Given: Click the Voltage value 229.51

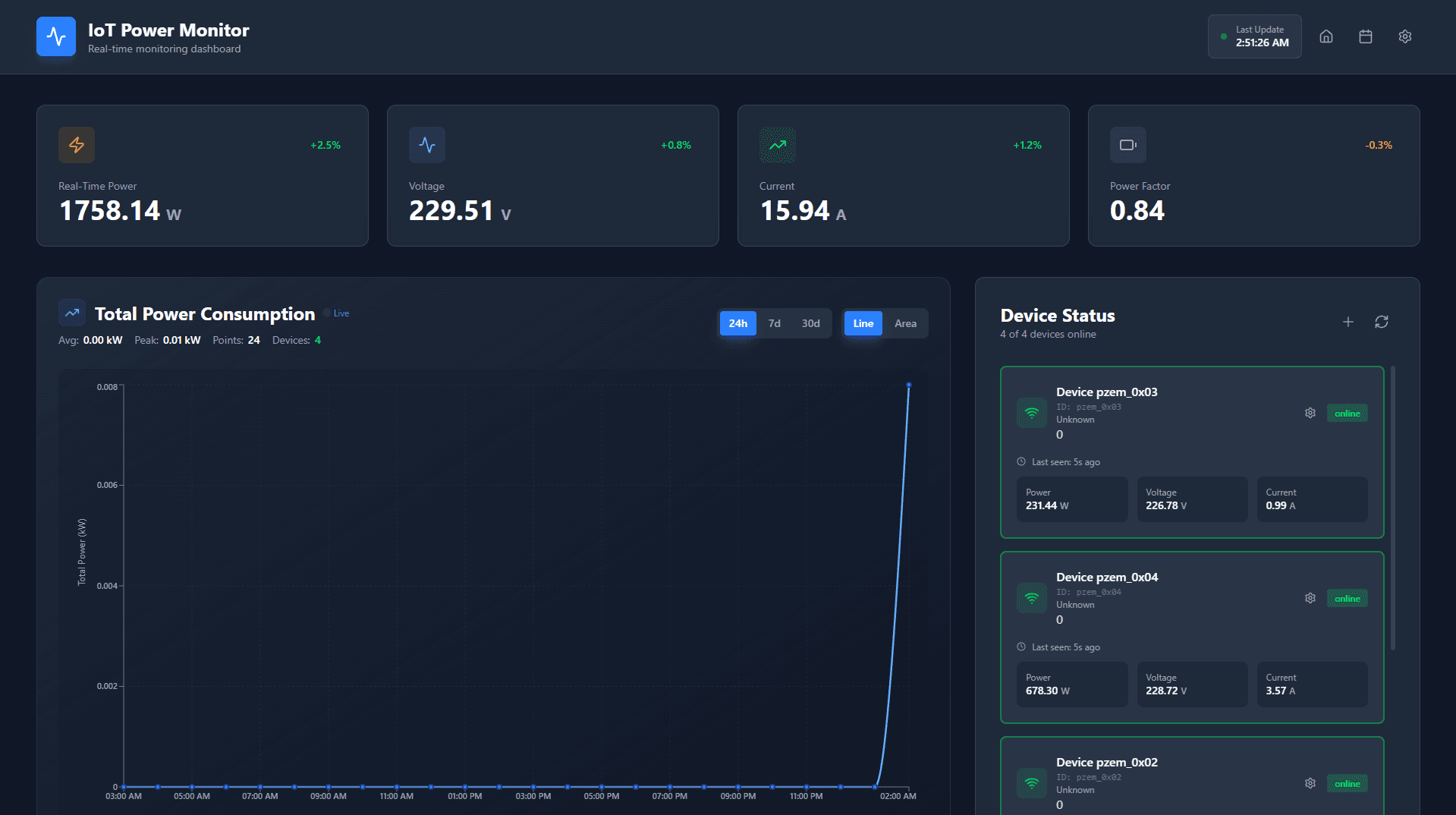Looking at the screenshot, I should 451,210.
